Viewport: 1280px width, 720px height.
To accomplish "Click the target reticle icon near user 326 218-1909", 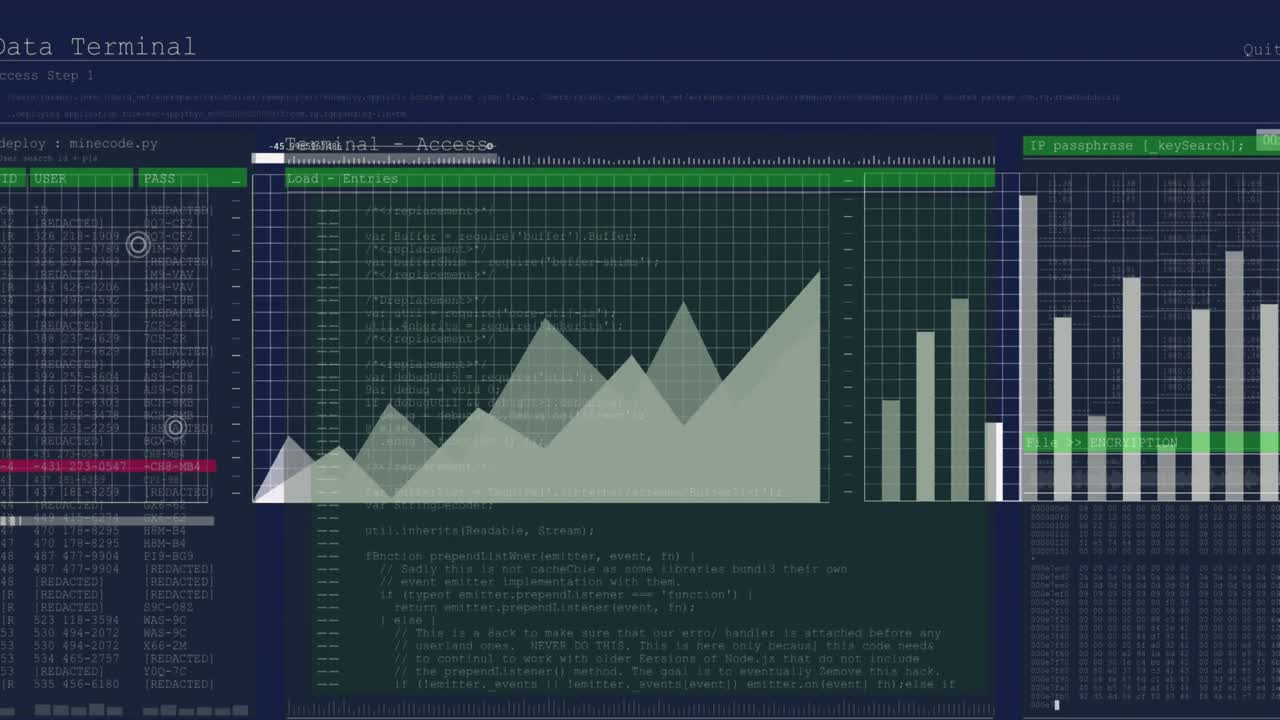I will [x=138, y=245].
